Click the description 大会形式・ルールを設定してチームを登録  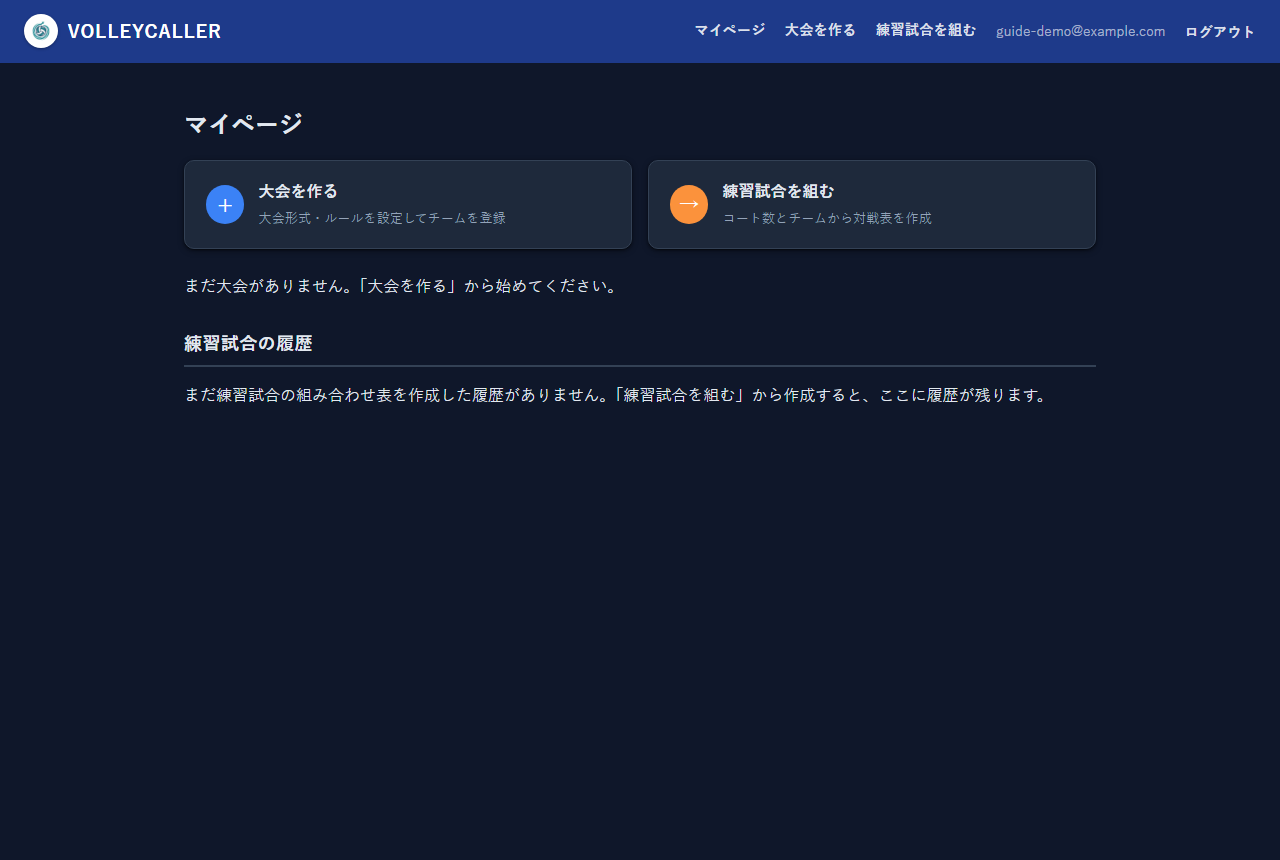click(382, 218)
